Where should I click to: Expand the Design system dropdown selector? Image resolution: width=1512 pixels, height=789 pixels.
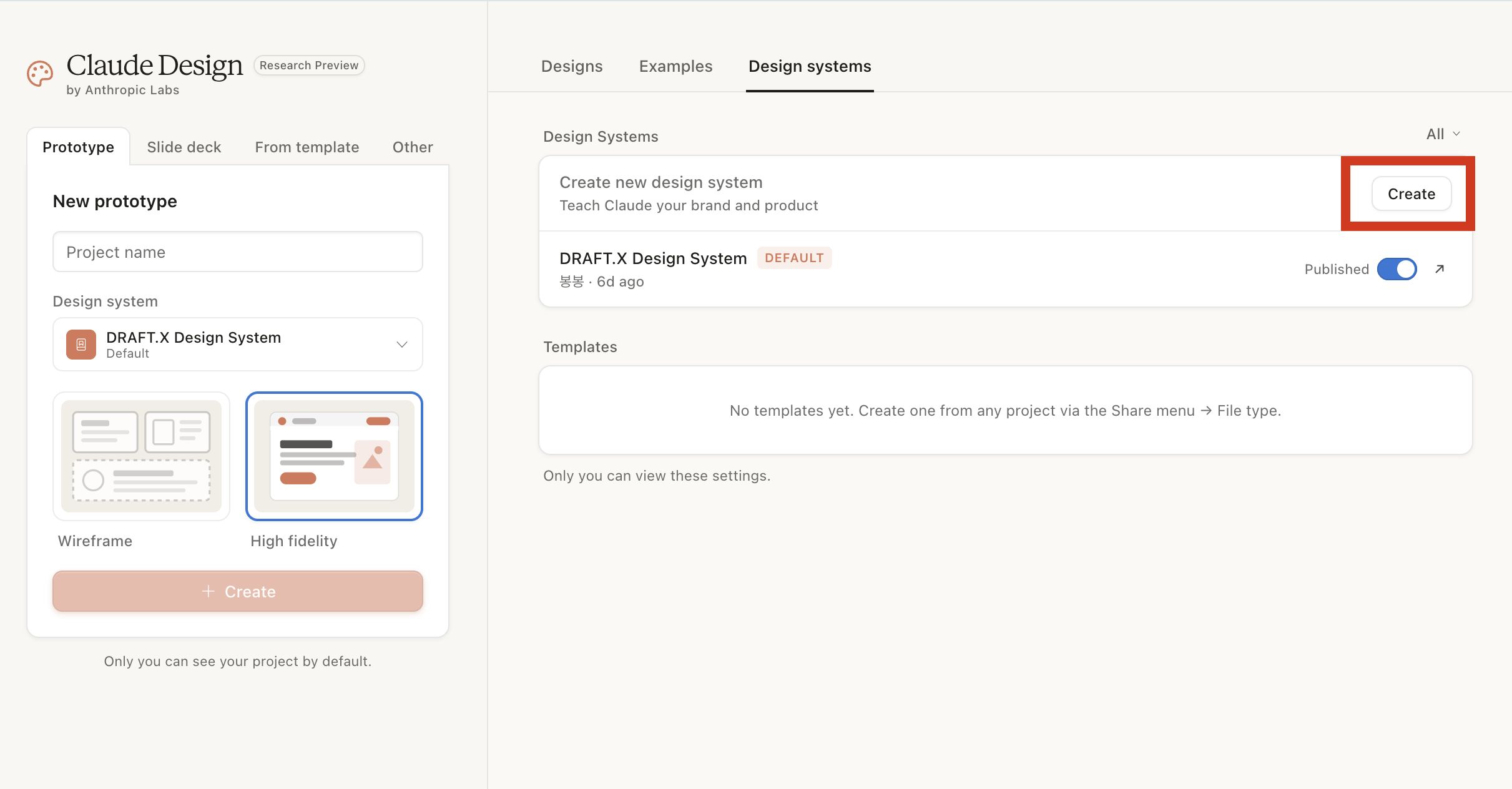[x=238, y=345]
